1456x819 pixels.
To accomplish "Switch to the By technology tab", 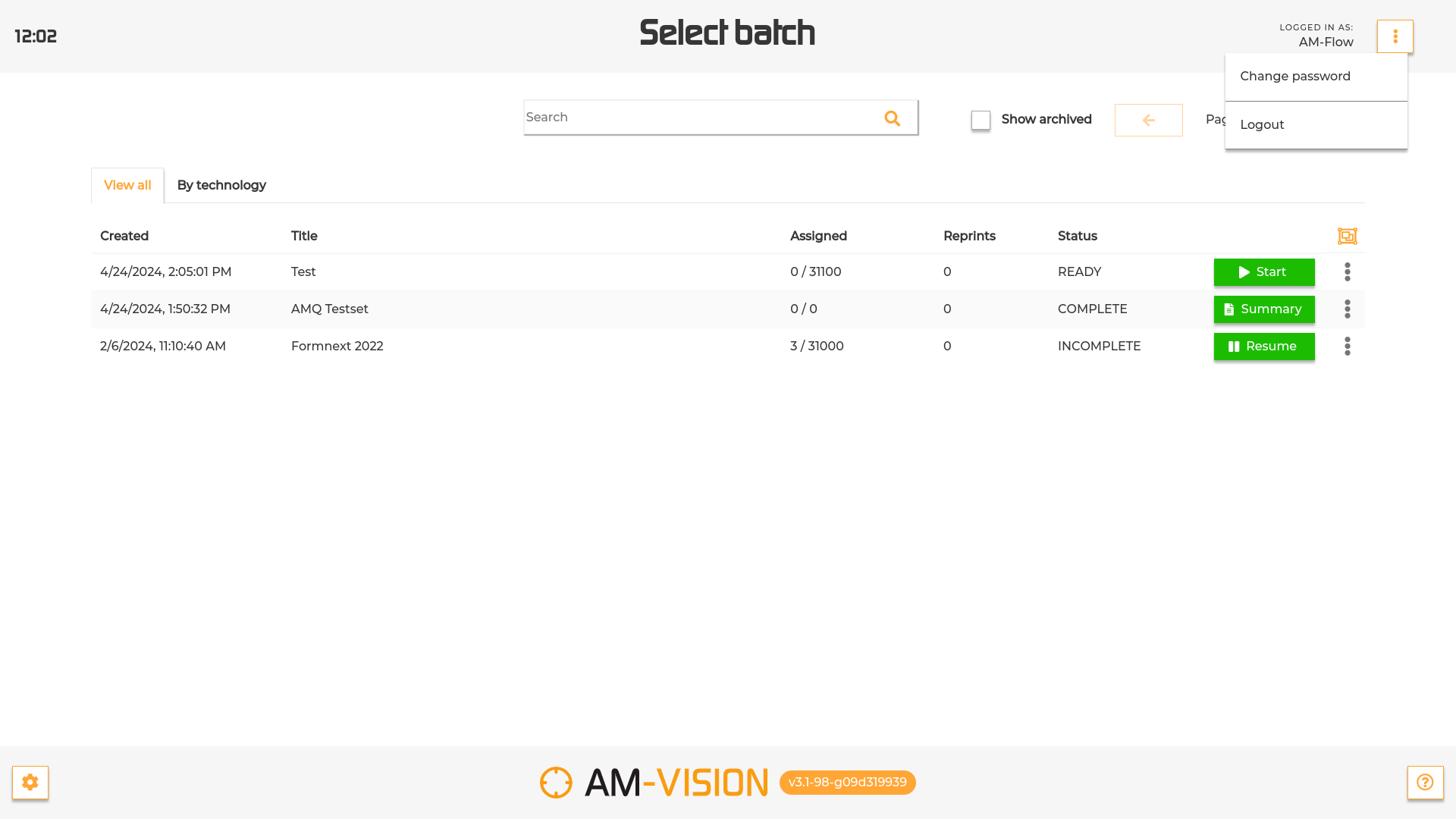I will [221, 185].
